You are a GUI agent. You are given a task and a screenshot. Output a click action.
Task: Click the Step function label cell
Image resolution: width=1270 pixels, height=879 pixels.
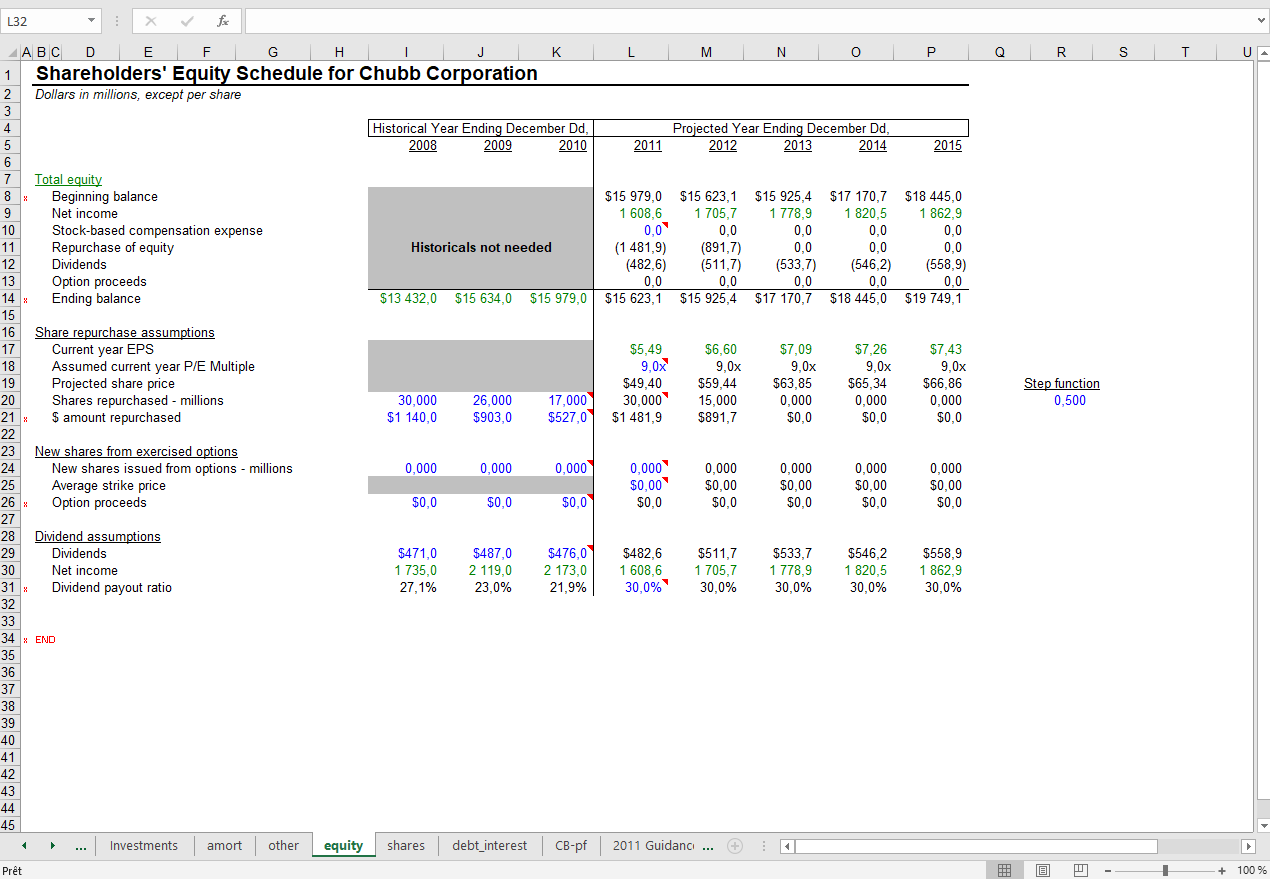pyautogui.click(x=1061, y=384)
